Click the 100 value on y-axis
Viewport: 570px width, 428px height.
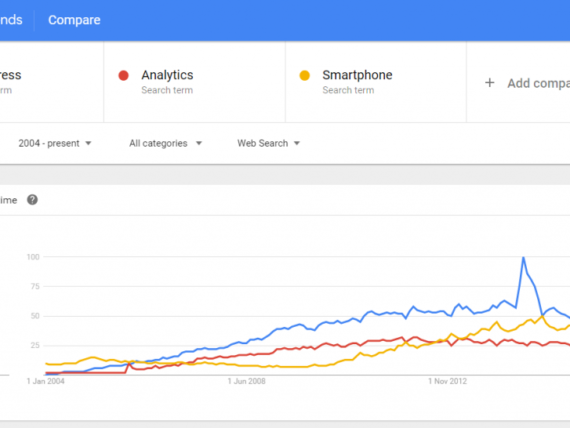tap(33, 257)
